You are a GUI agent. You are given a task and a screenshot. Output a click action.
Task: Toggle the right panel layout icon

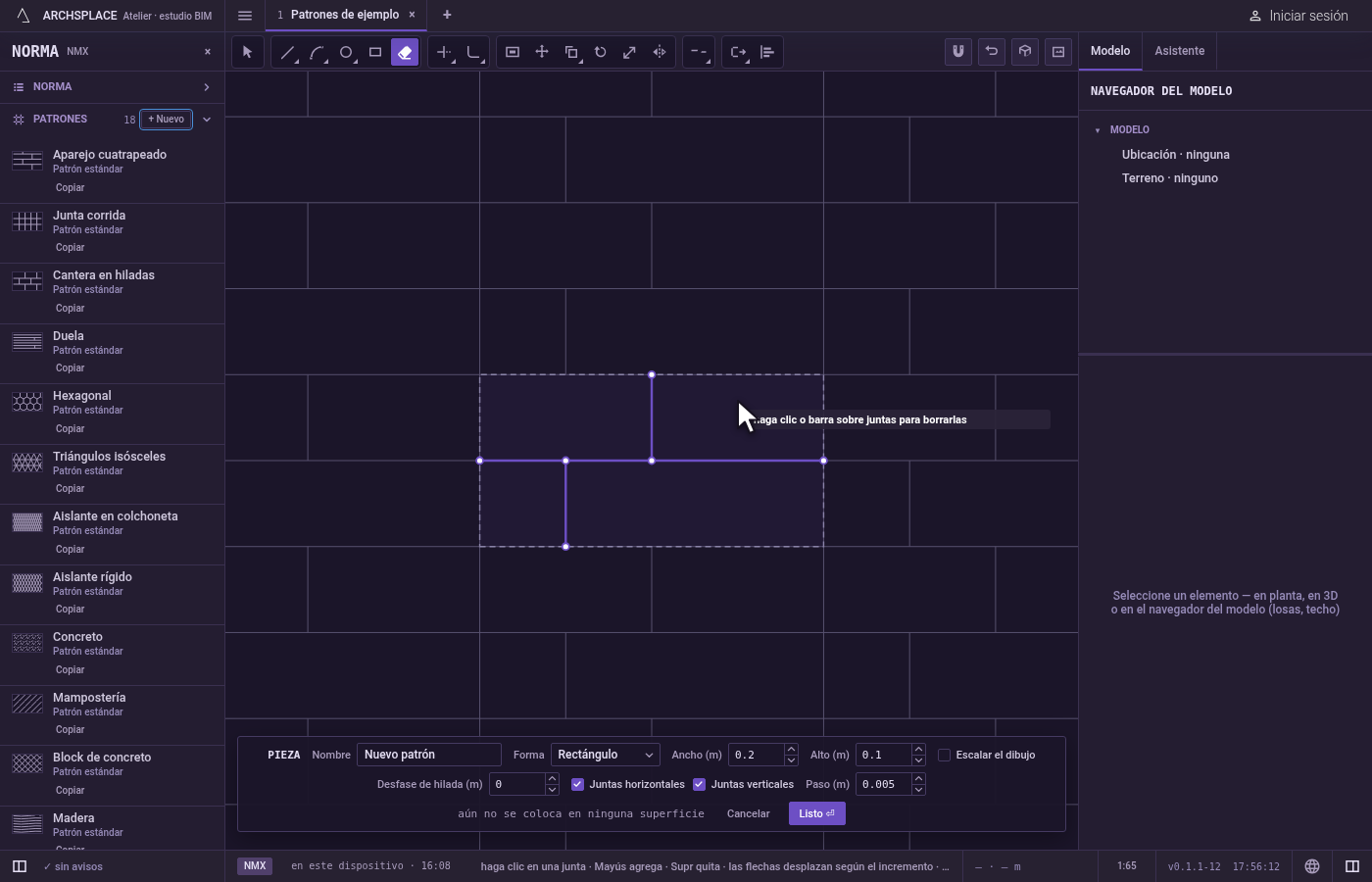tap(1352, 866)
